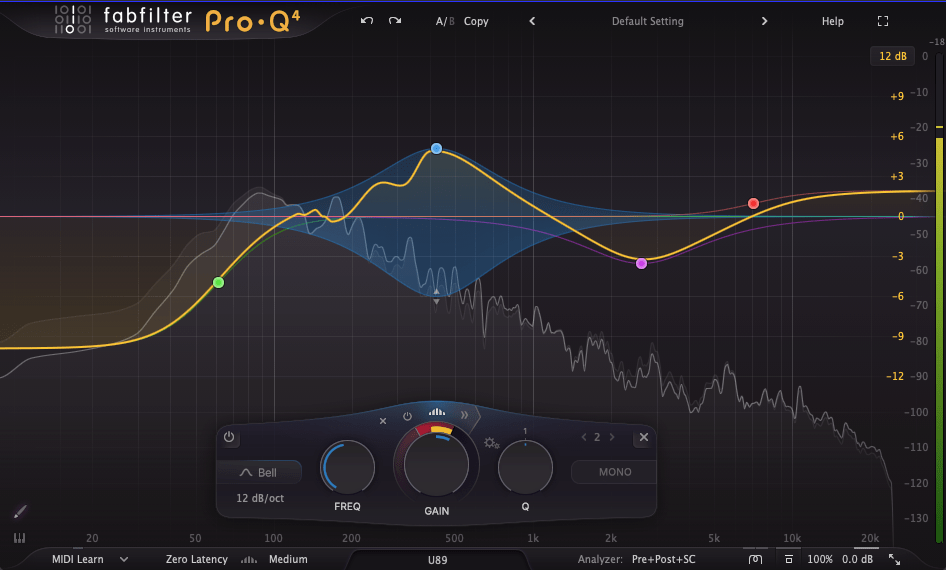This screenshot has height=570, width=946.
Task: Click the undo arrow icon
Action: coord(367,21)
